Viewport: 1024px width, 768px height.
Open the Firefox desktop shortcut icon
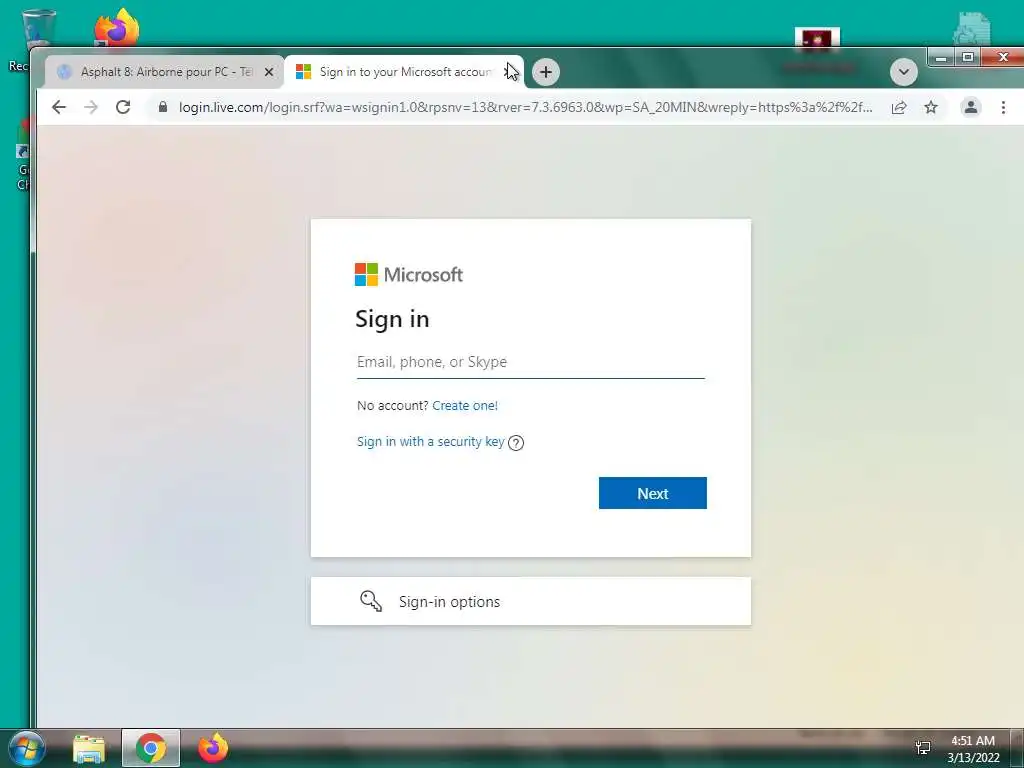pyautogui.click(x=117, y=28)
